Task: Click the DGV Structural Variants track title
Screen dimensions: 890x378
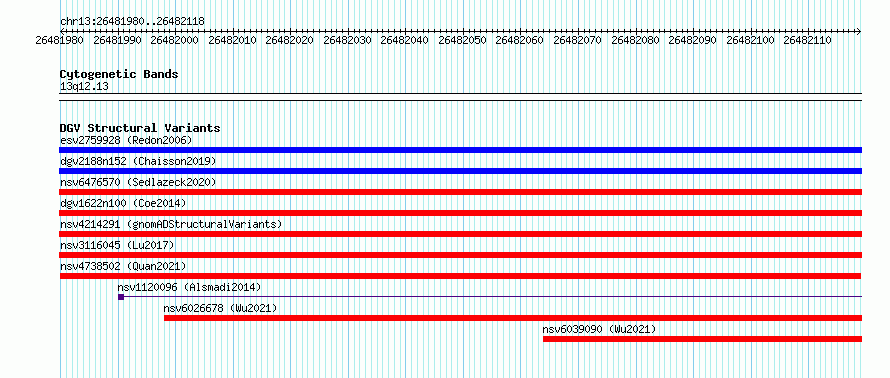Action: point(140,128)
